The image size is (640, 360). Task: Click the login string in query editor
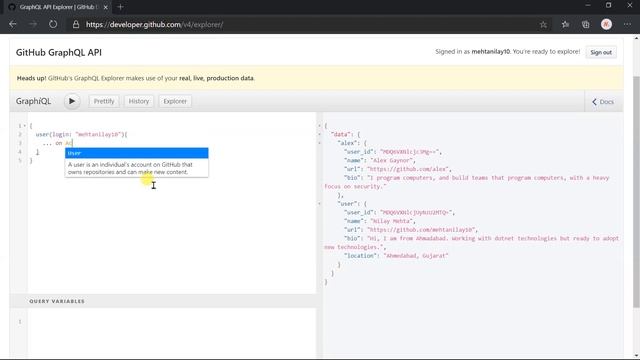(x=98, y=134)
